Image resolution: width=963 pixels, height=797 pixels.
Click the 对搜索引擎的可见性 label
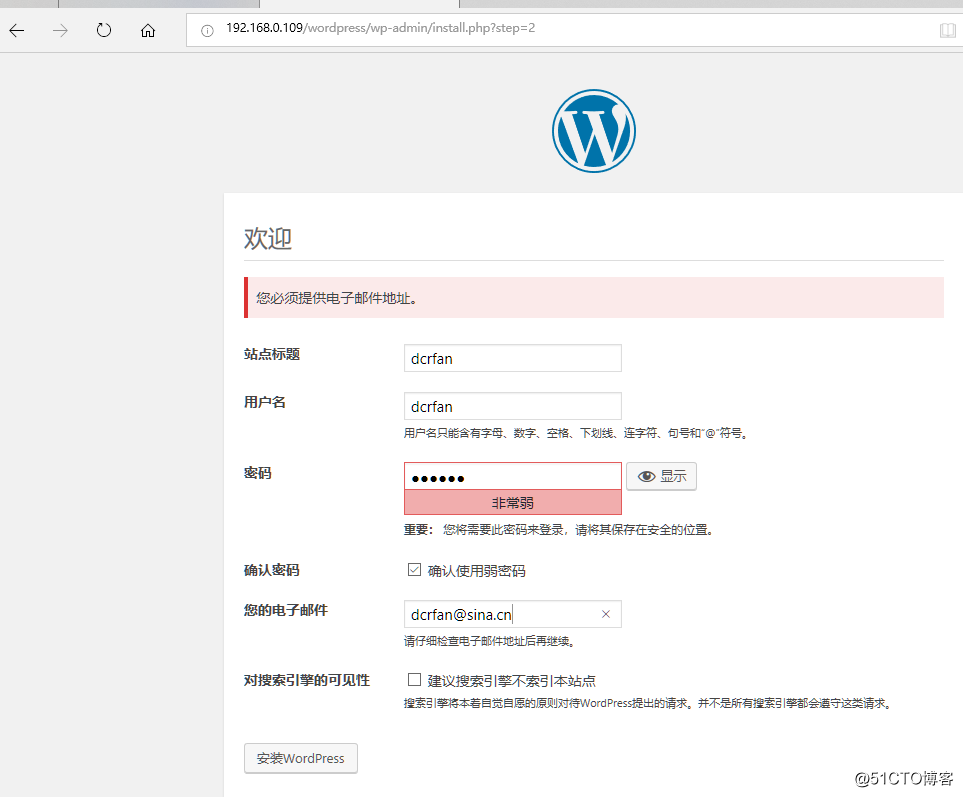307,680
